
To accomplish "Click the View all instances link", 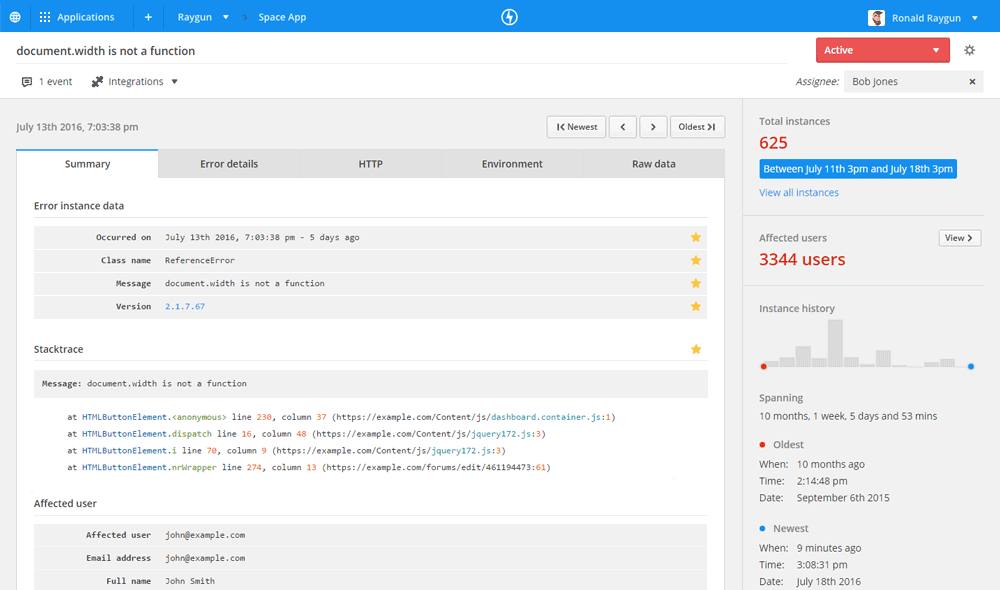I will [798, 193].
